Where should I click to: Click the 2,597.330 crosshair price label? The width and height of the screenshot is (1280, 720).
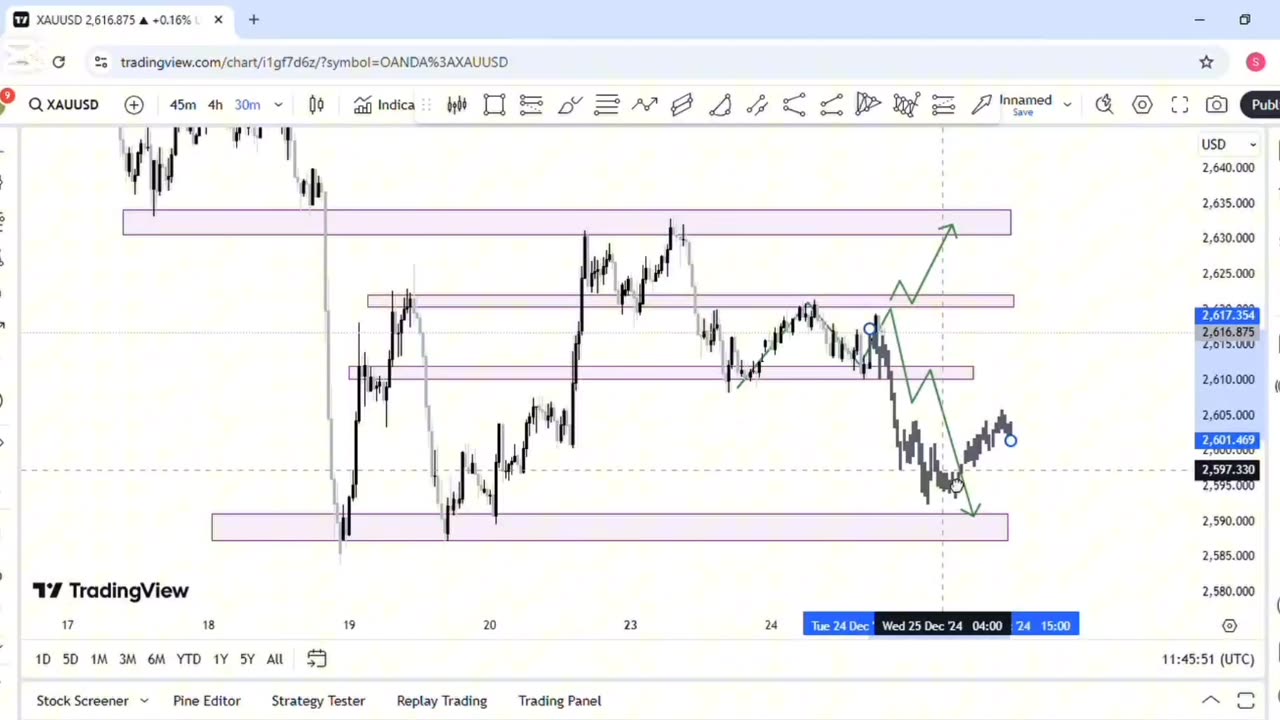coord(1228,470)
